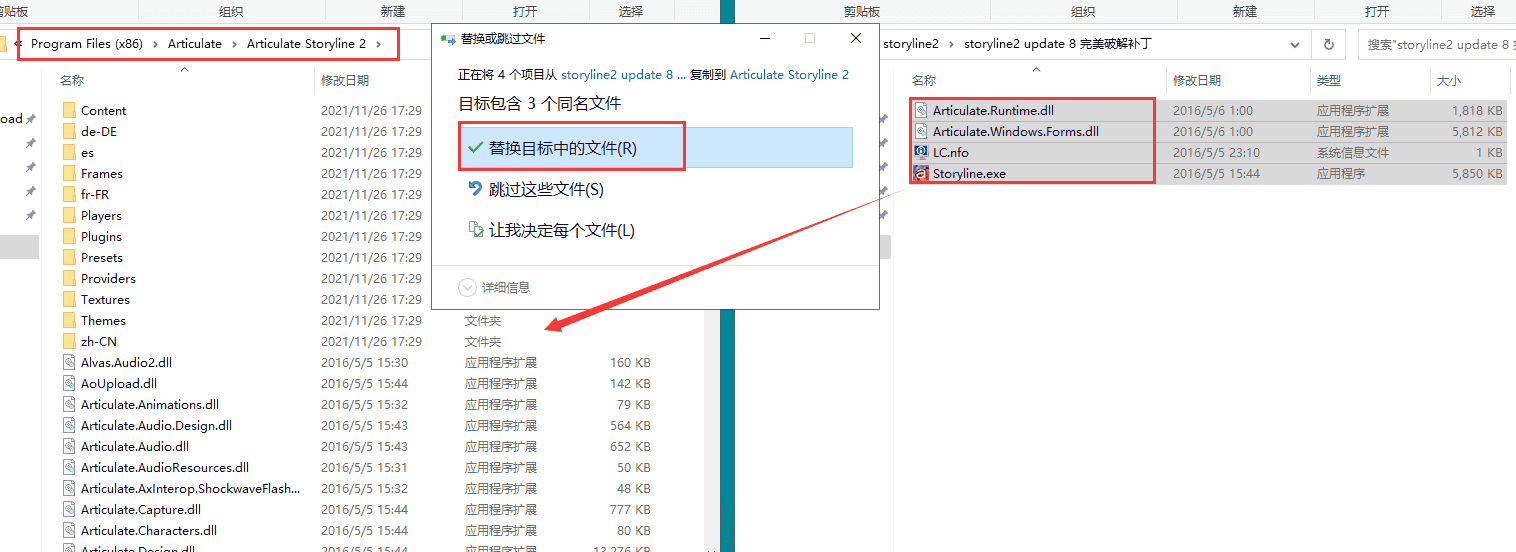Click the LC.nfo file icon
The width and height of the screenshot is (1516, 552).
click(921, 152)
